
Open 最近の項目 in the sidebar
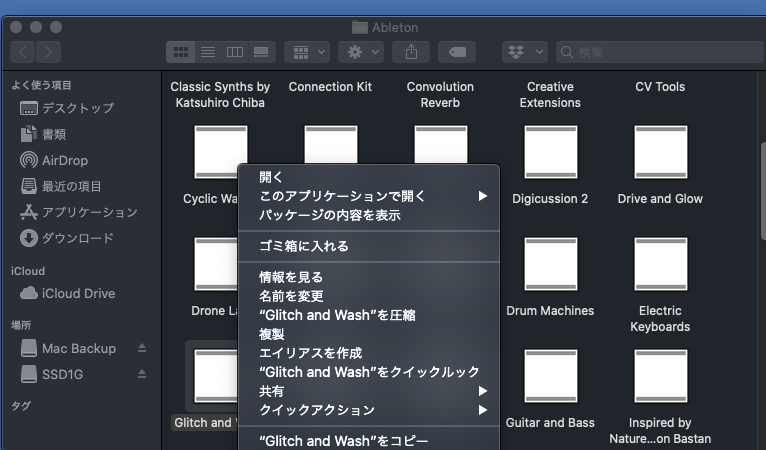[x=61, y=186]
